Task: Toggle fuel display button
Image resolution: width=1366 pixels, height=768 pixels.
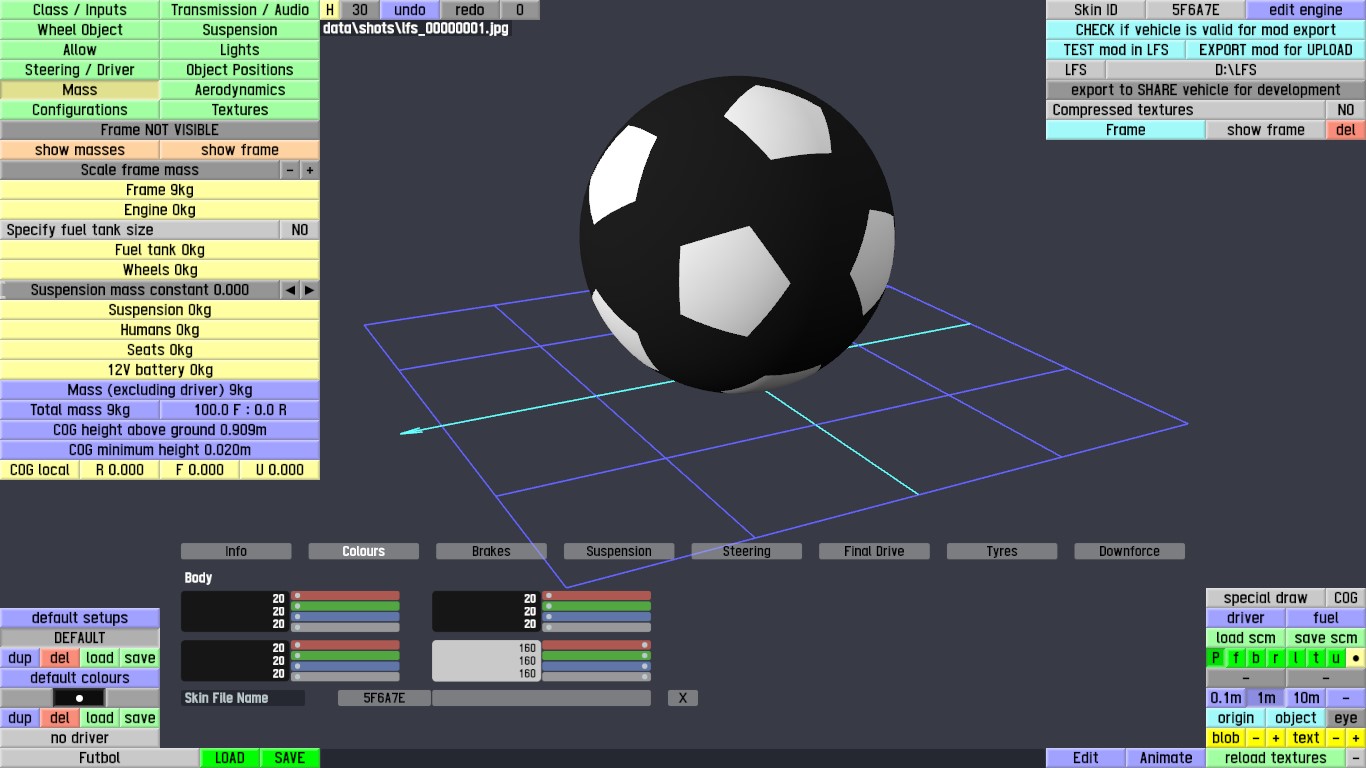Action: coord(1326,618)
